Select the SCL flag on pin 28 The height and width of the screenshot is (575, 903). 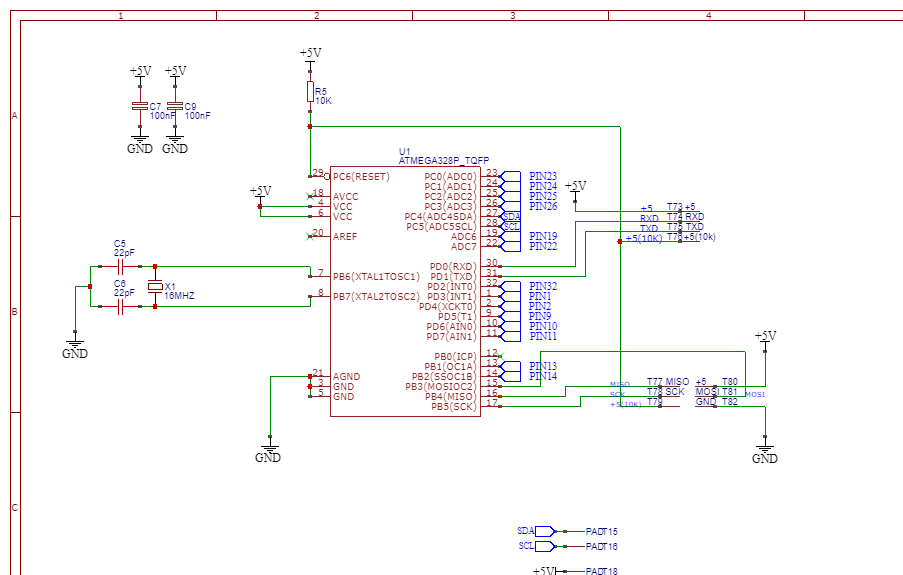pos(511,226)
